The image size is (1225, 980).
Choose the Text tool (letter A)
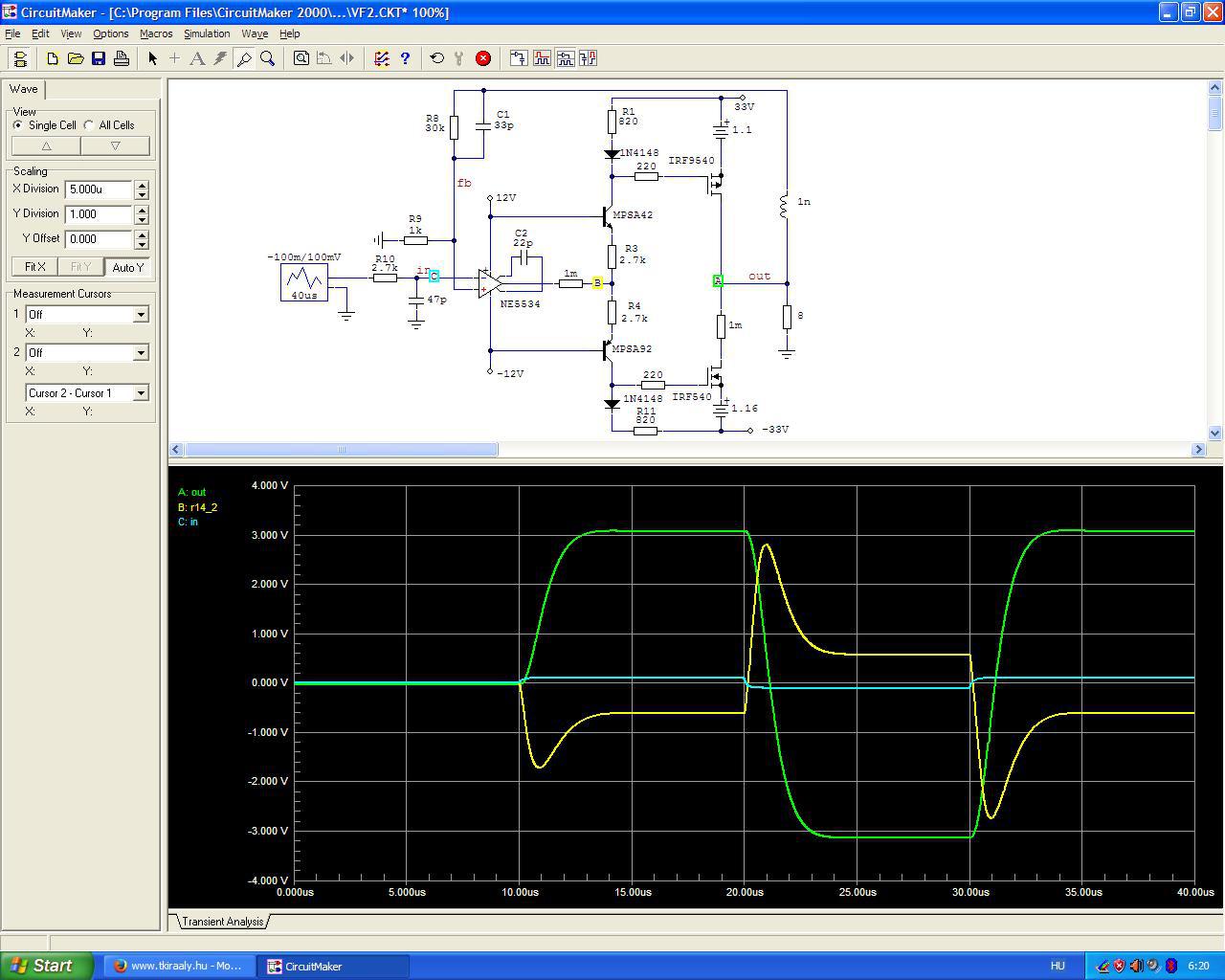coord(197,58)
